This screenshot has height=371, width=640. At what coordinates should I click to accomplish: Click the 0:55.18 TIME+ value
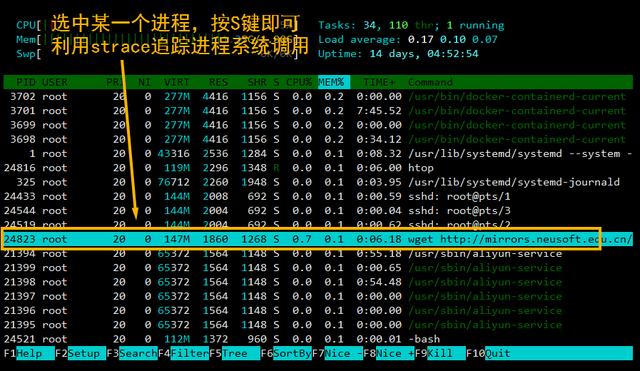click(379, 254)
